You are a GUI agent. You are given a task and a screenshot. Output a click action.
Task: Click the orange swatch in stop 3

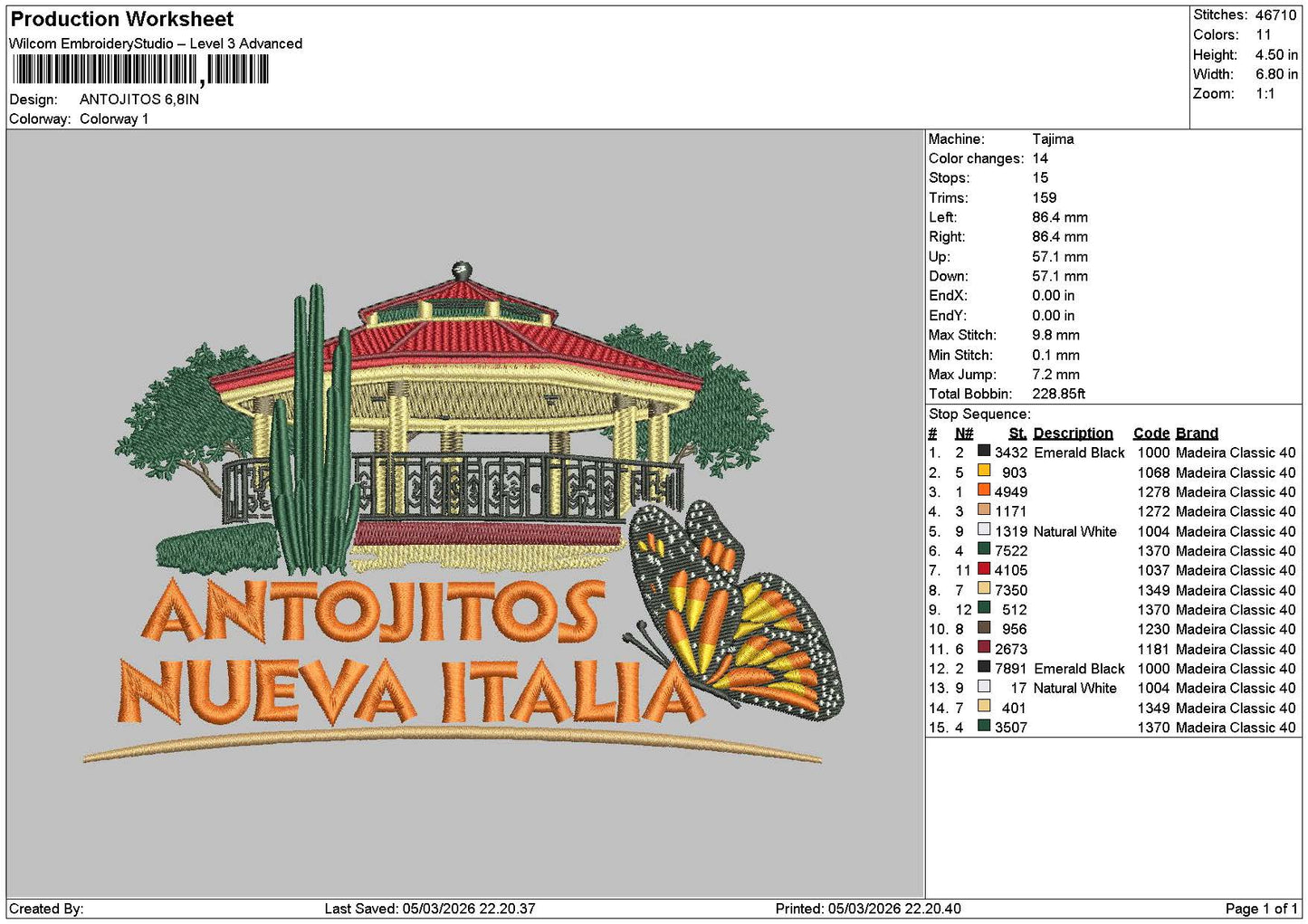coord(984,490)
